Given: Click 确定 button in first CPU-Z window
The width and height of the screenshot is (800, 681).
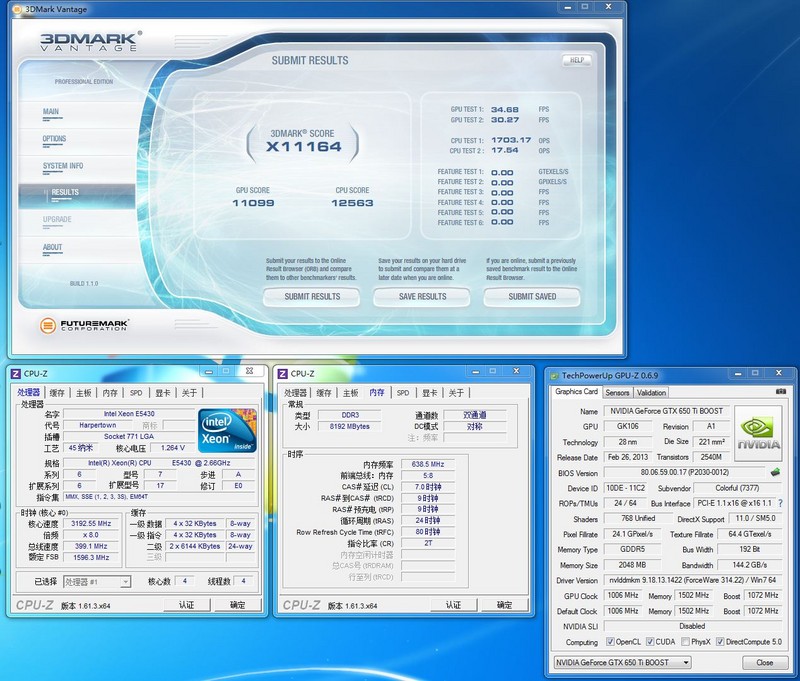Looking at the screenshot, I should pos(237,605).
